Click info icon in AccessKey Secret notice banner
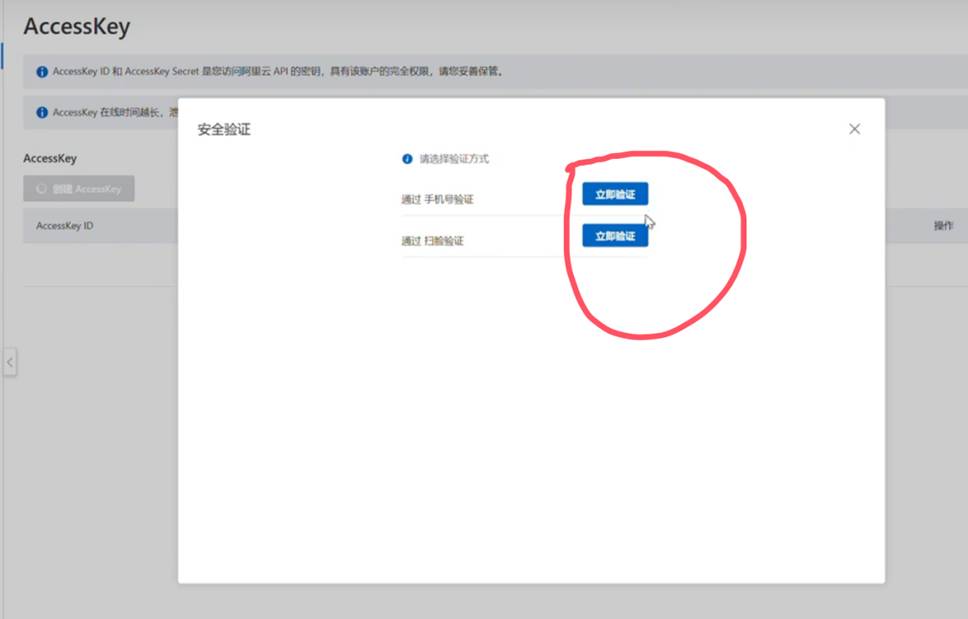 click(x=42, y=72)
